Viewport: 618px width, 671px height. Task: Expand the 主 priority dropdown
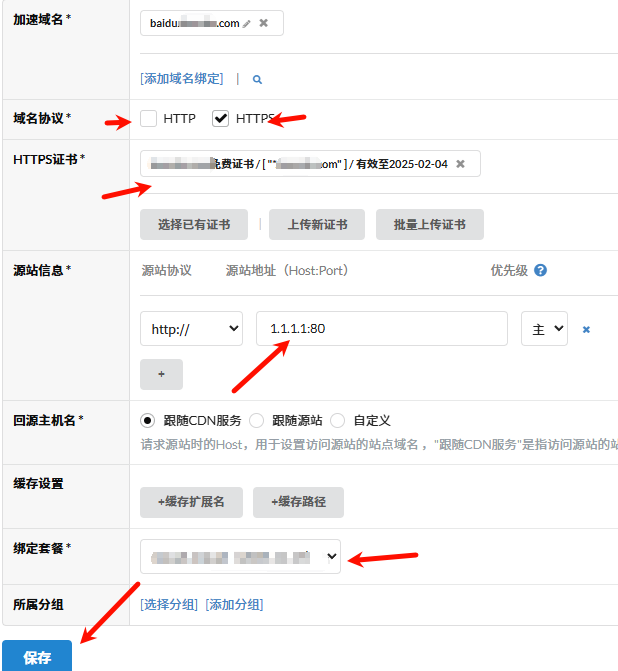(544, 328)
